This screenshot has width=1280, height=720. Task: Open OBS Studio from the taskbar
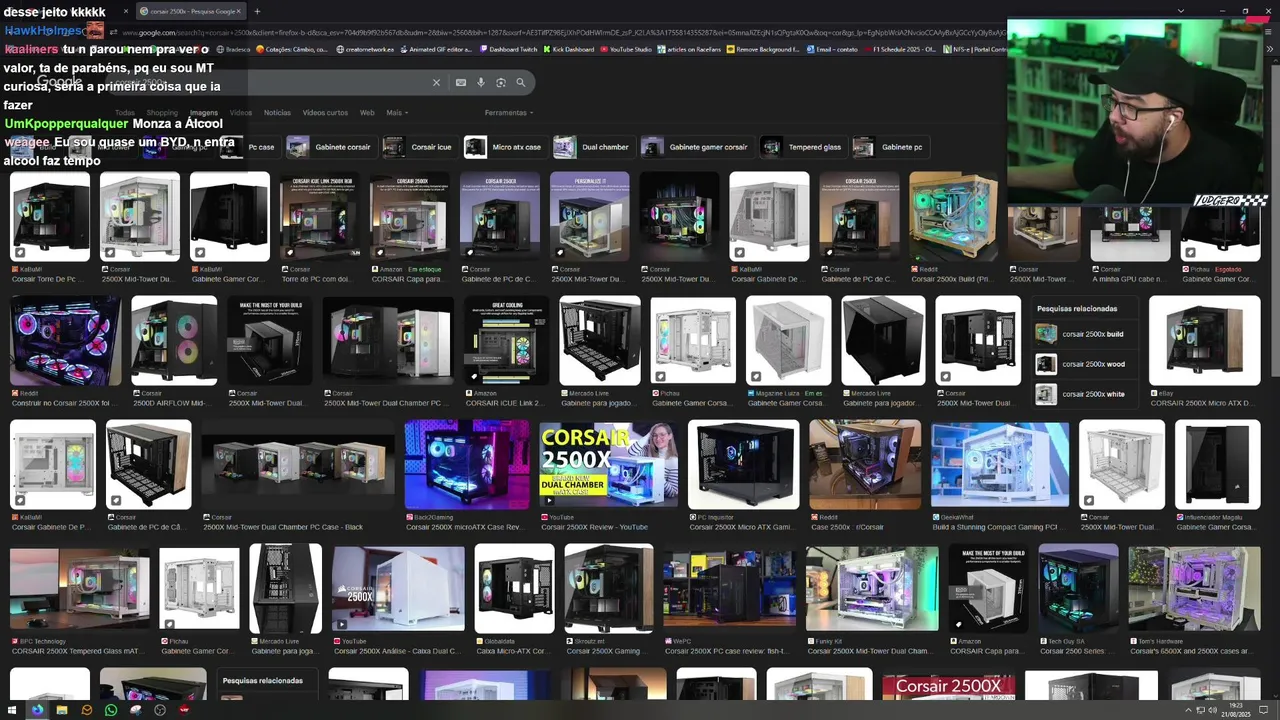coord(160,710)
